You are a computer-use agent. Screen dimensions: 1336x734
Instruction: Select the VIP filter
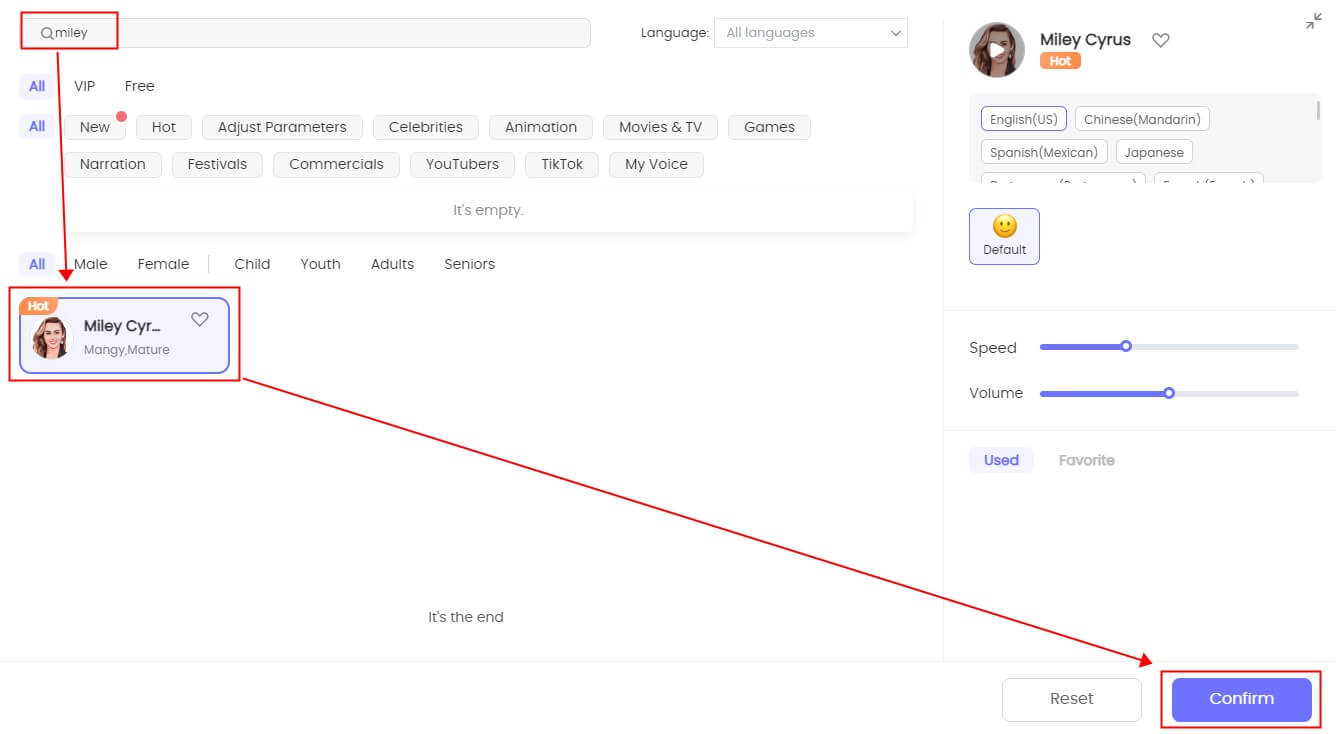(85, 86)
